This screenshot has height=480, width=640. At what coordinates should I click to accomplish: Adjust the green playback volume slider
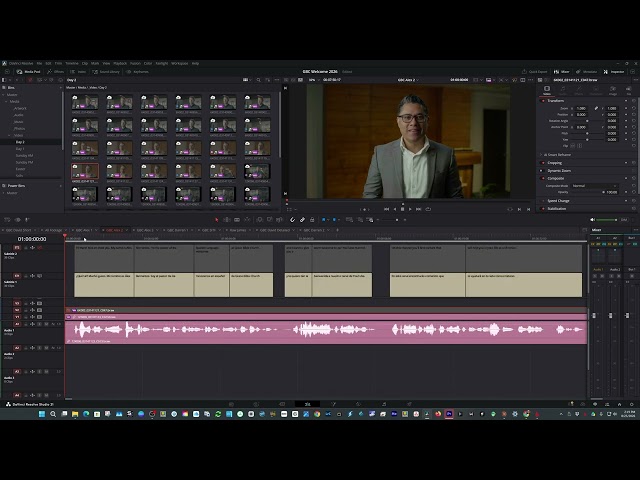click(x=607, y=220)
